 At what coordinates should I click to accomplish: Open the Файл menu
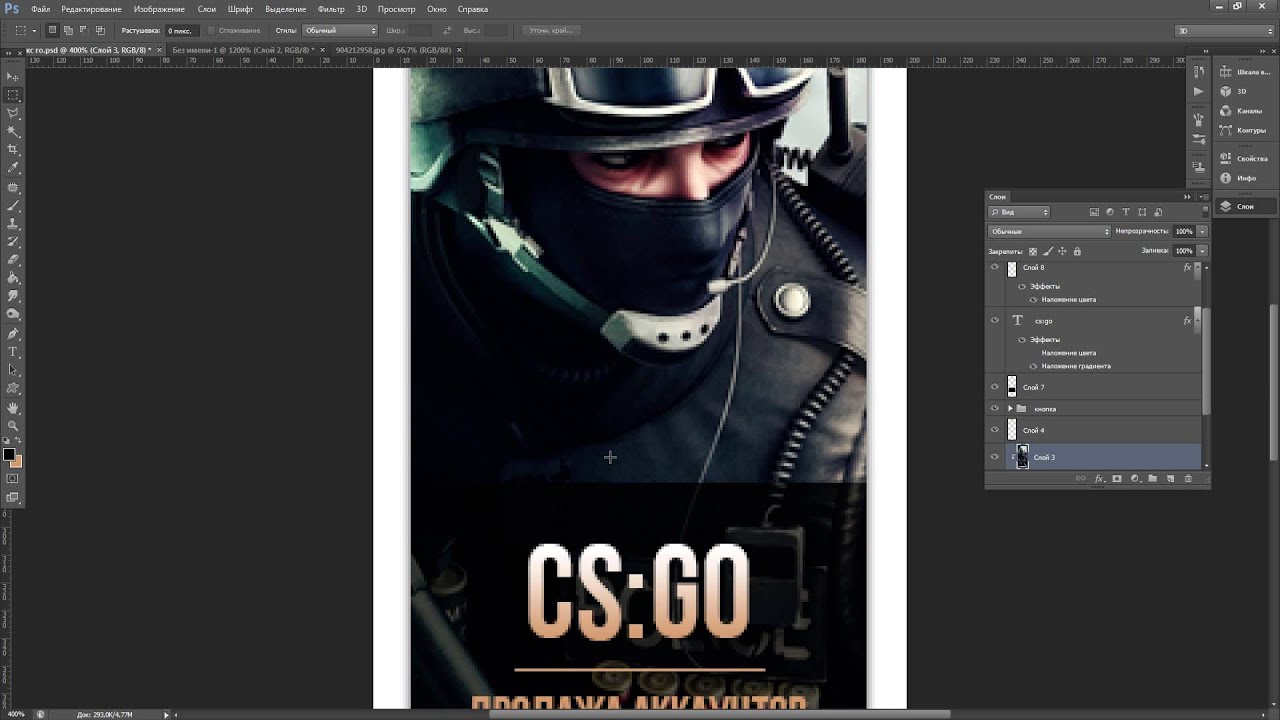point(40,9)
